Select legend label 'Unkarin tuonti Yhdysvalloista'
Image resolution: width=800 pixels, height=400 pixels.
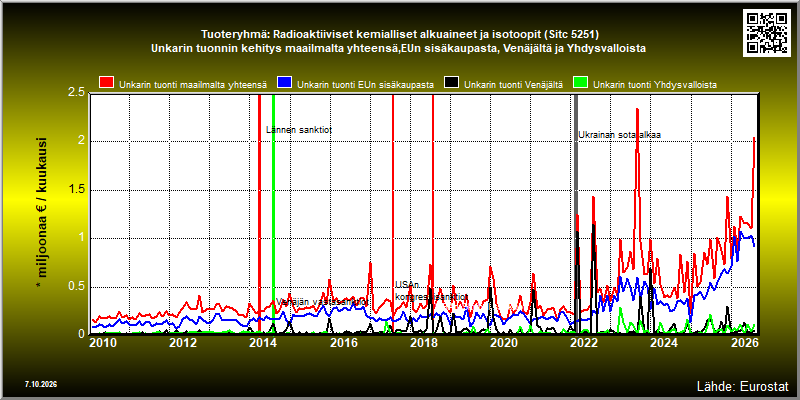(x=655, y=85)
